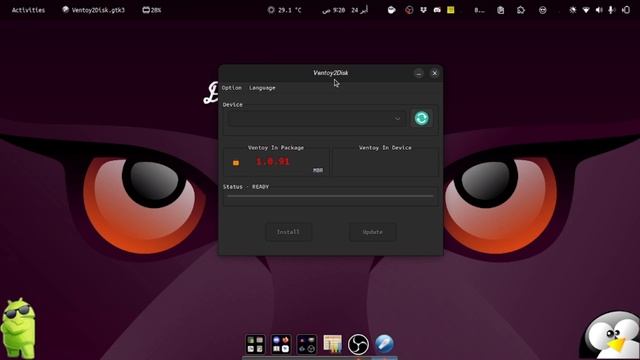The width and height of the screenshot is (640, 360).
Task: Launch the rainbow table app in dock
Action: pos(333,344)
